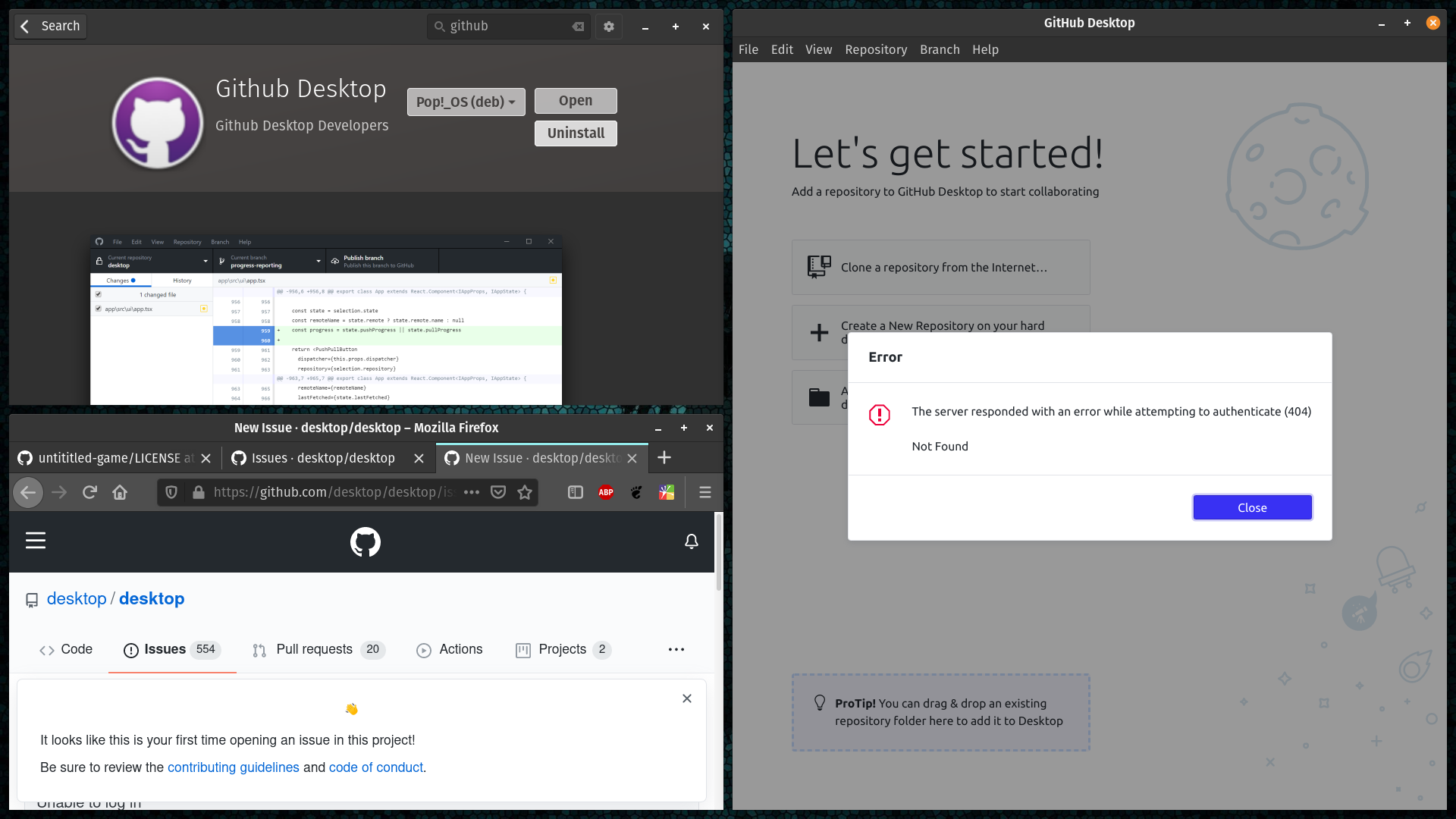The image size is (1456, 819).
Task: Toggle the sidebar icon in Firefox toolbar
Action: pos(575,492)
